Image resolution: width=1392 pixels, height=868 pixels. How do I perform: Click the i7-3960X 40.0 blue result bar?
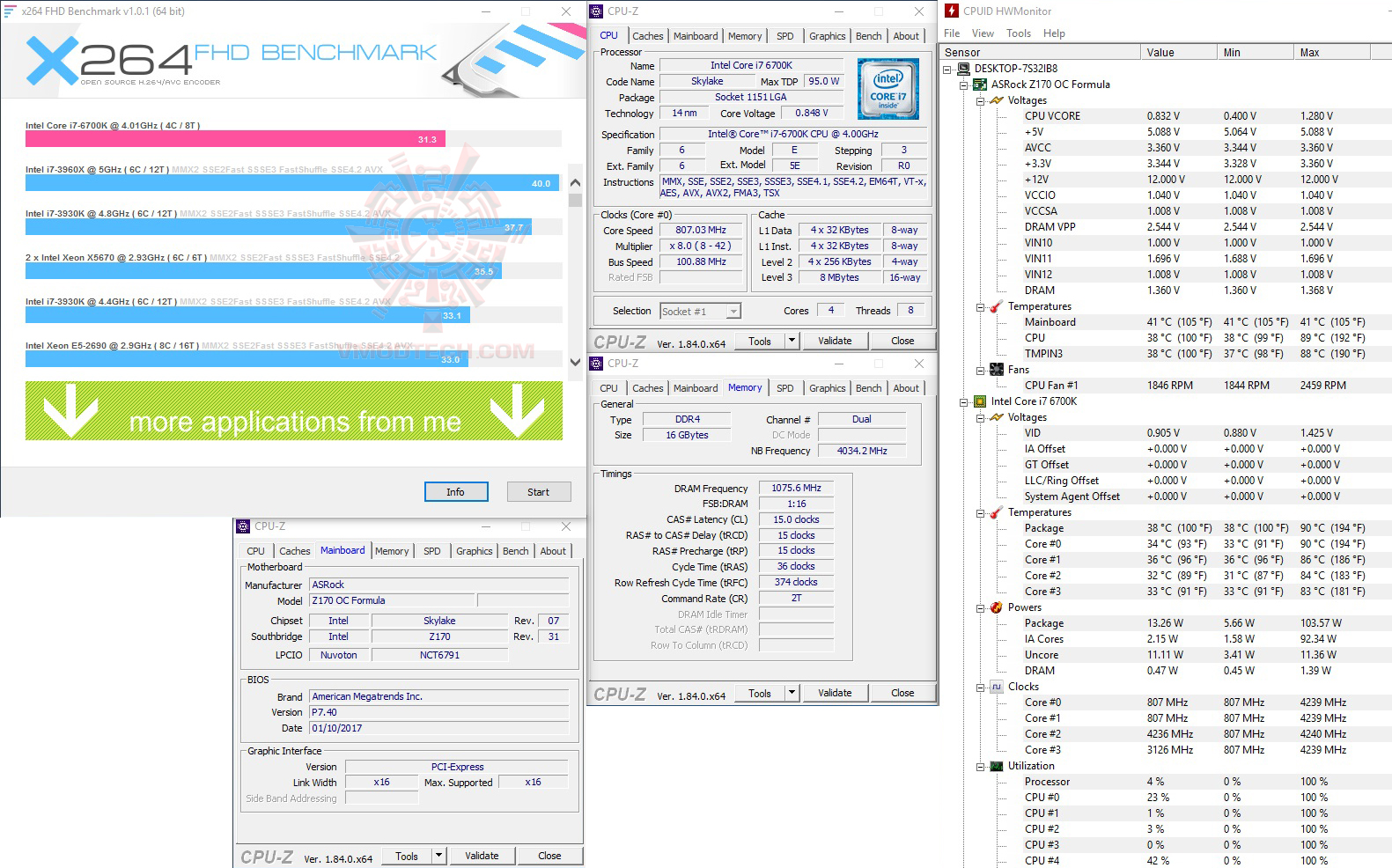[x=292, y=183]
